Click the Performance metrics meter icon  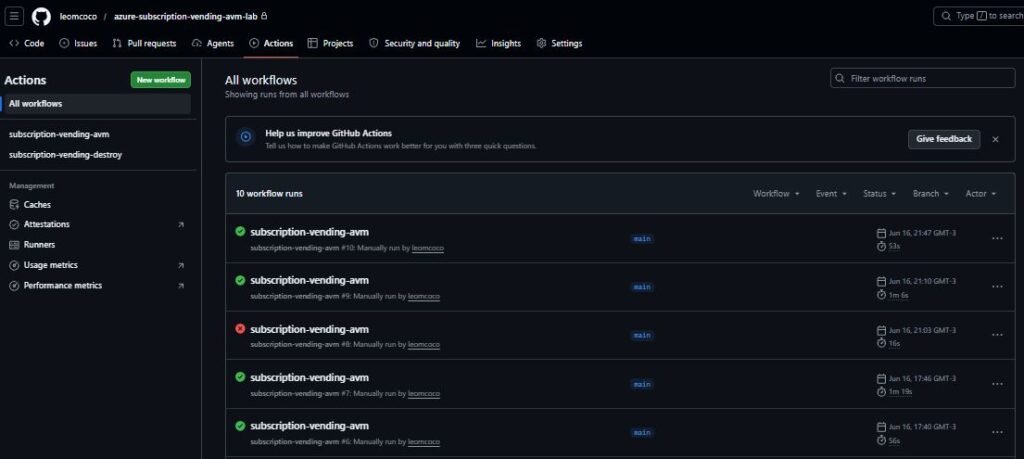(x=14, y=285)
